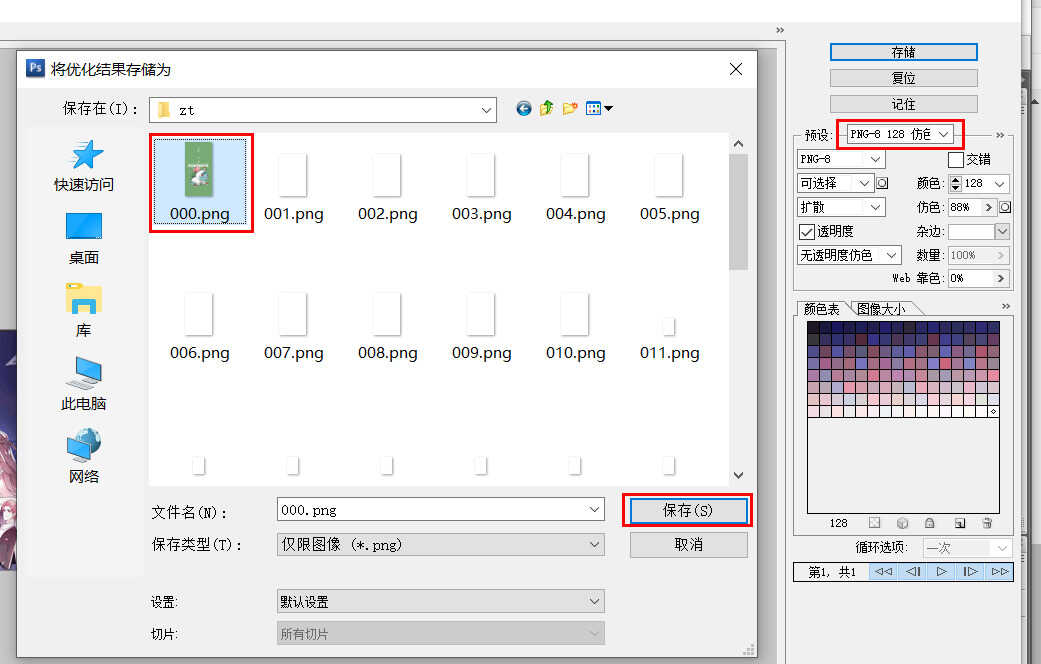Click the file list scroll down arrow
Image resolution: width=1041 pixels, height=664 pixels.
tap(738, 475)
